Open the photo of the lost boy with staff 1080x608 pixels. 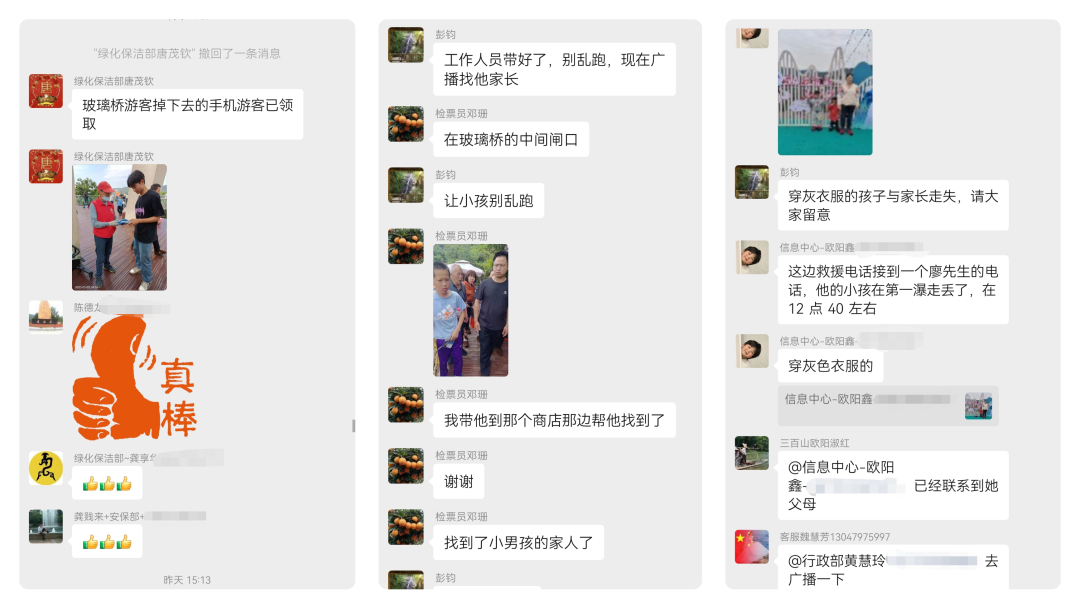click(x=470, y=311)
